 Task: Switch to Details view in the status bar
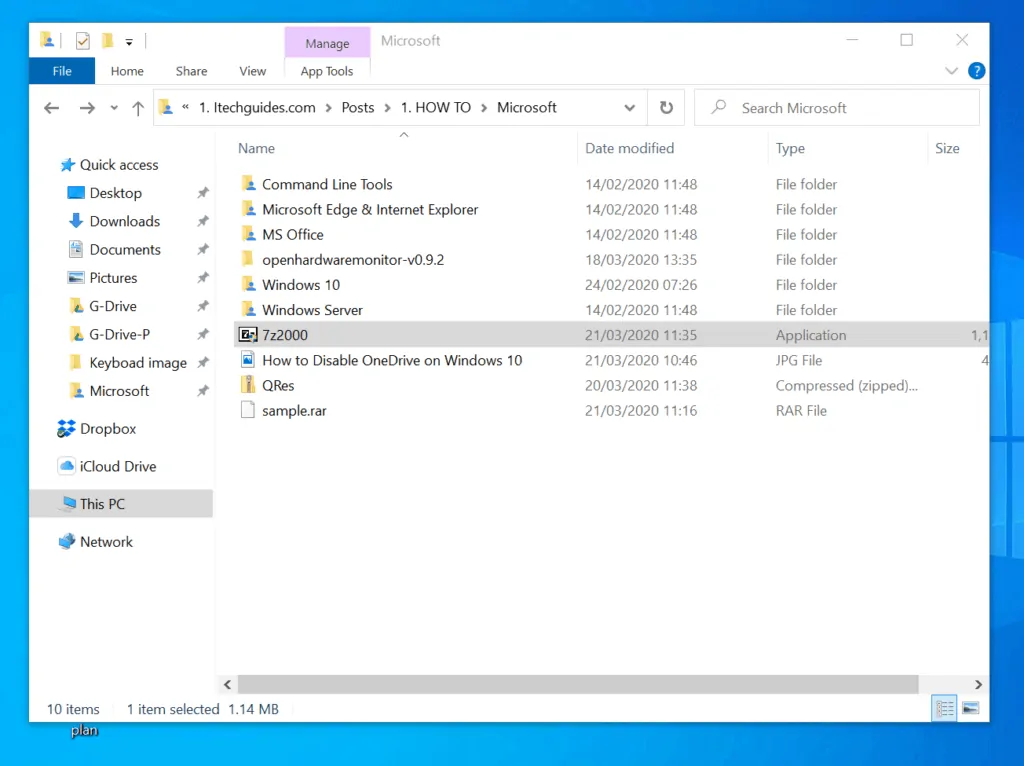(x=944, y=708)
